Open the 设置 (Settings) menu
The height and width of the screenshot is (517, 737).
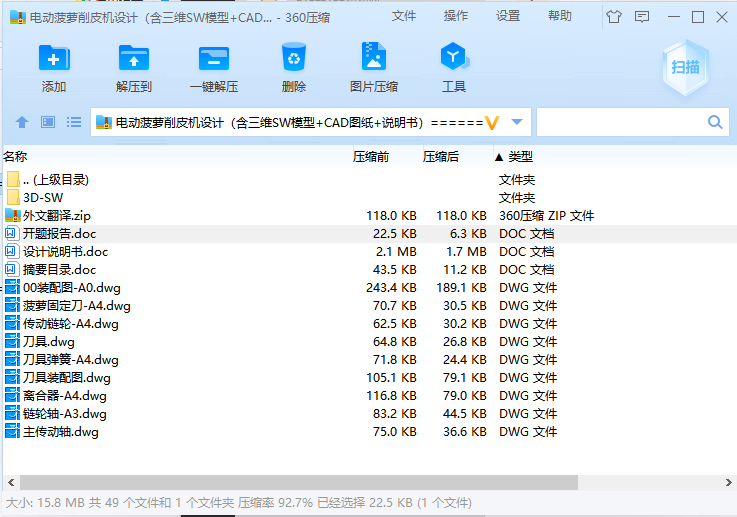tap(508, 16)
